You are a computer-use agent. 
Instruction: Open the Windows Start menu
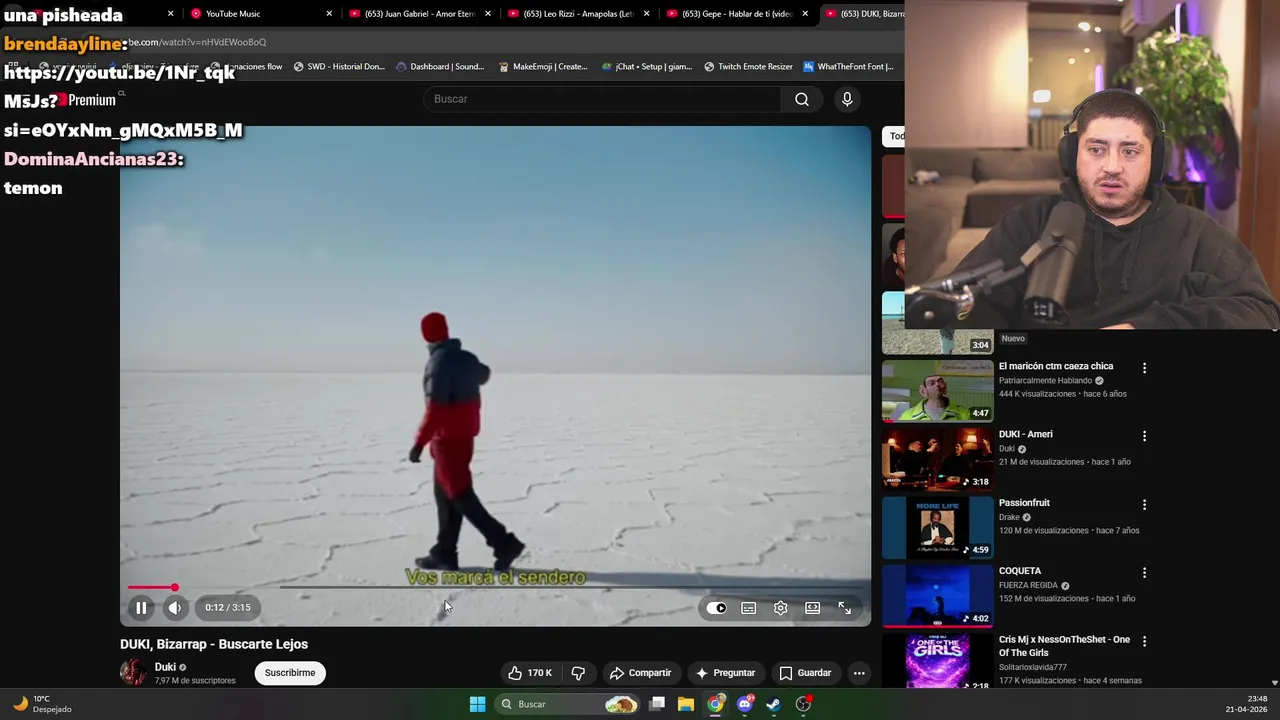tap(477, 704)
